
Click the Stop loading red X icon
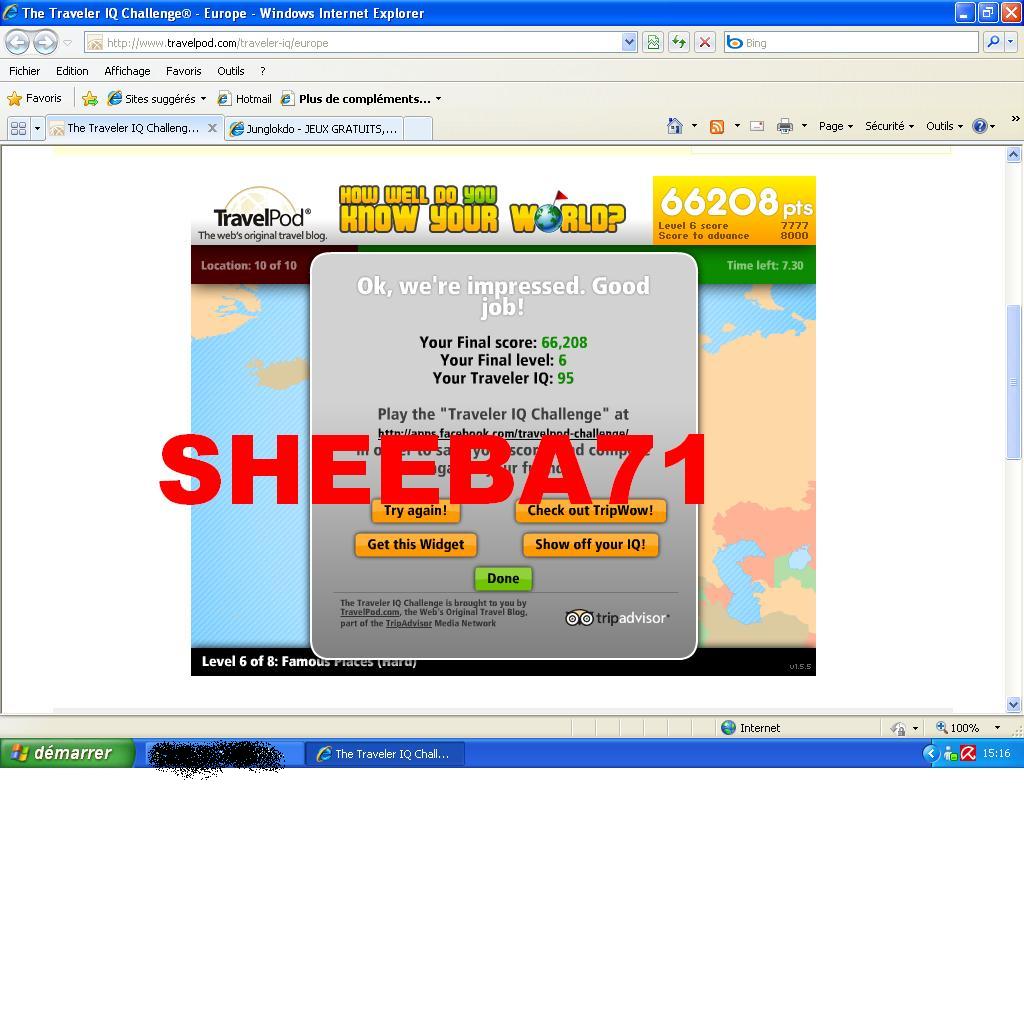coord(705,43)
